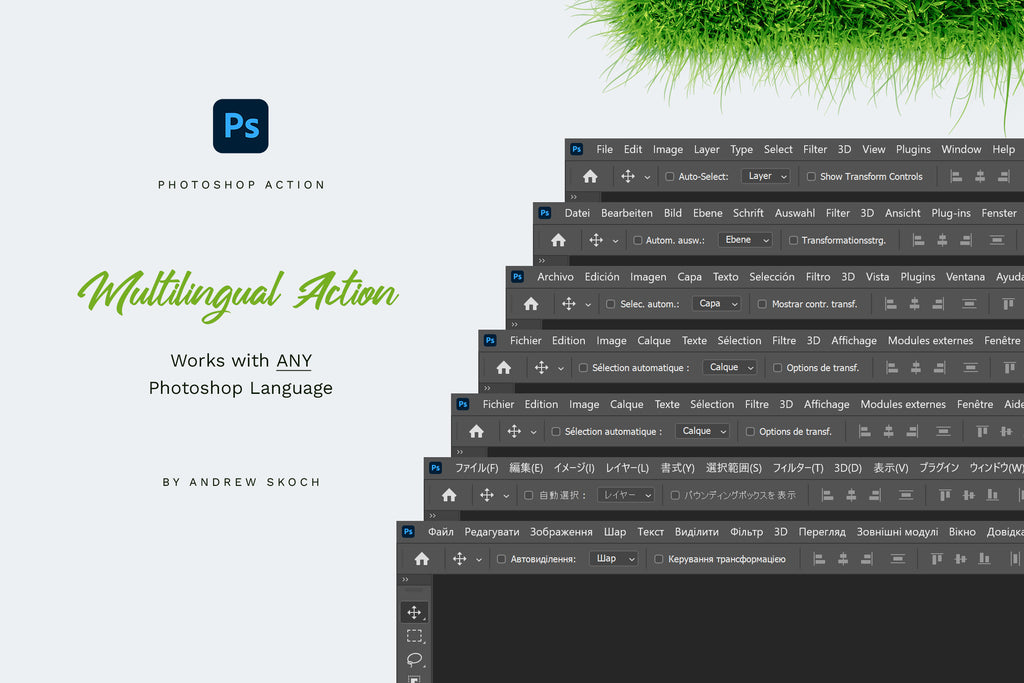Check the Mostrar contr. transf. checkbox

[762, 304]
